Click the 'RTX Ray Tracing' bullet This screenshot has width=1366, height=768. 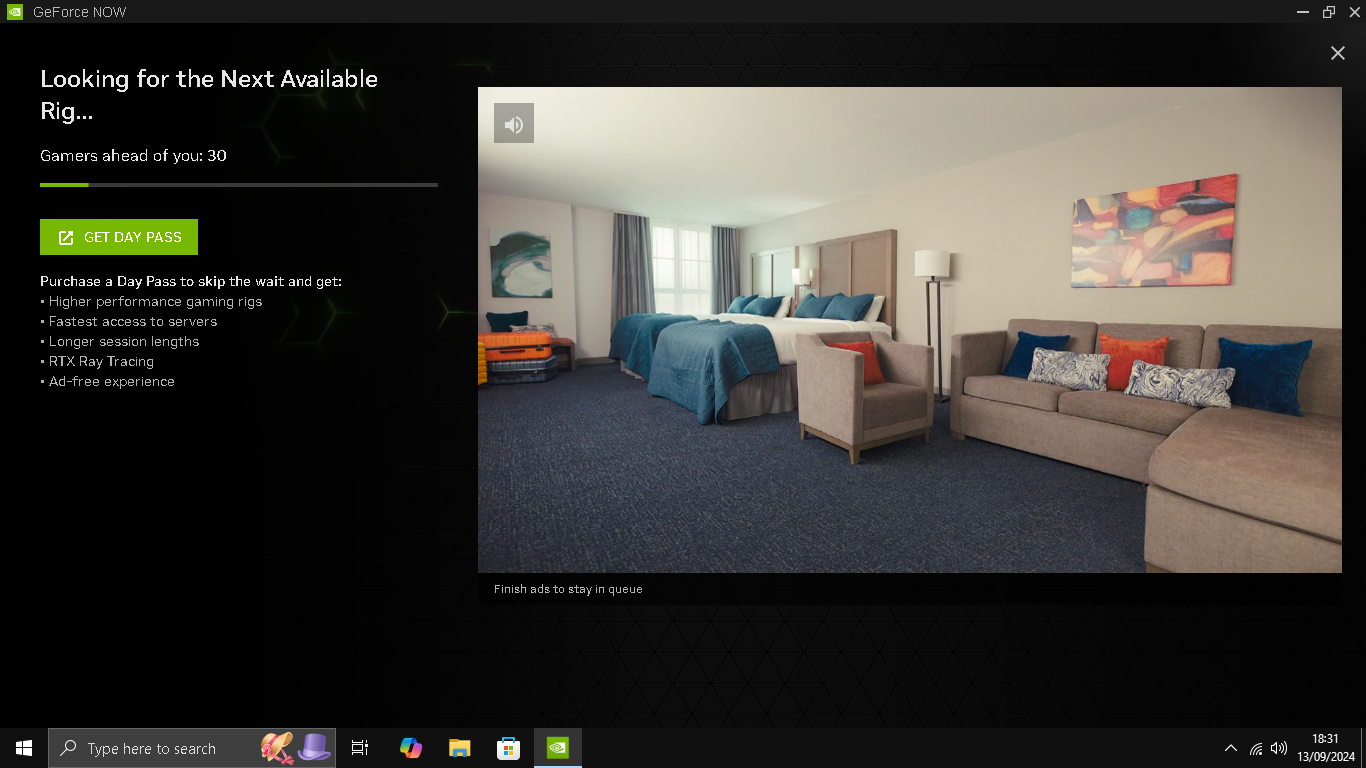coord(97,361)
